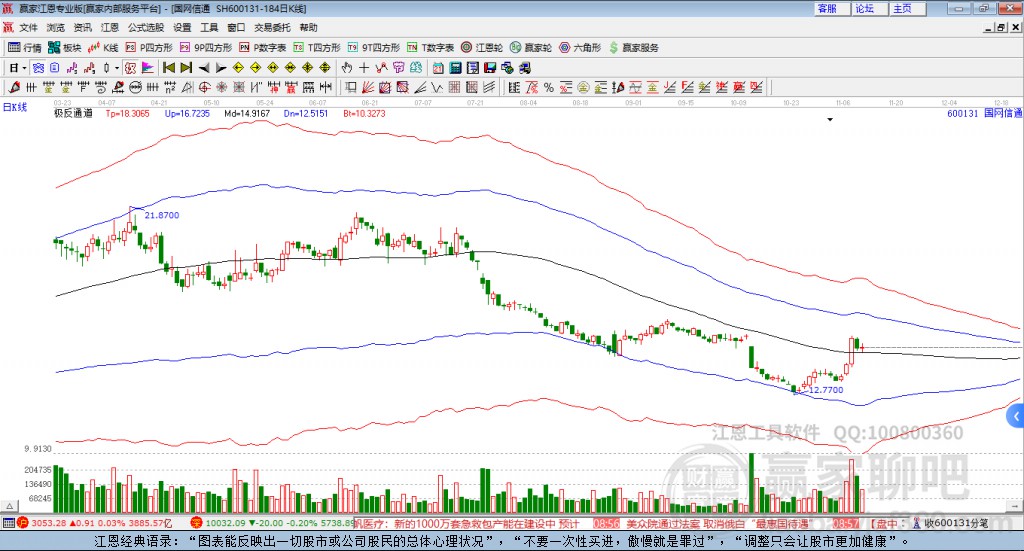Open the 公式选股 menu

[x=146, y=27]
